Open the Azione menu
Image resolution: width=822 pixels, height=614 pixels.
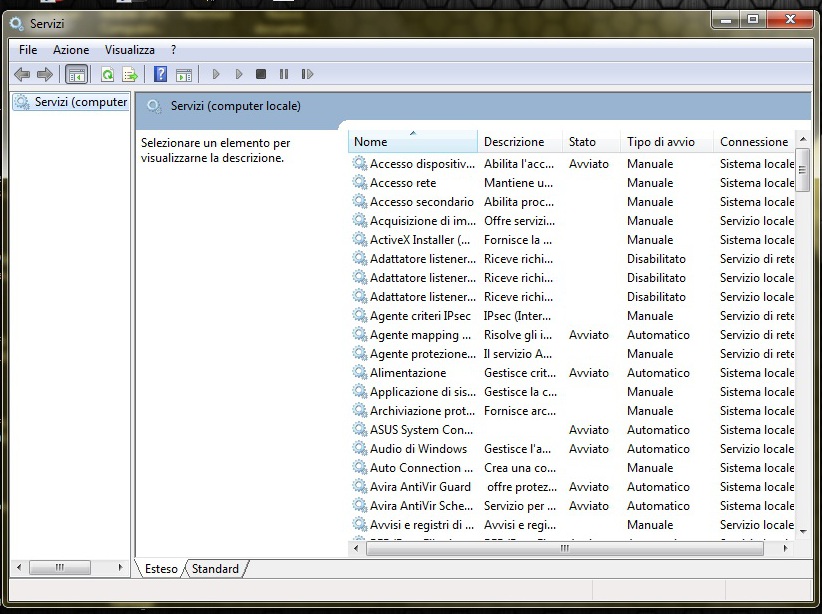(x=71, y=50)
